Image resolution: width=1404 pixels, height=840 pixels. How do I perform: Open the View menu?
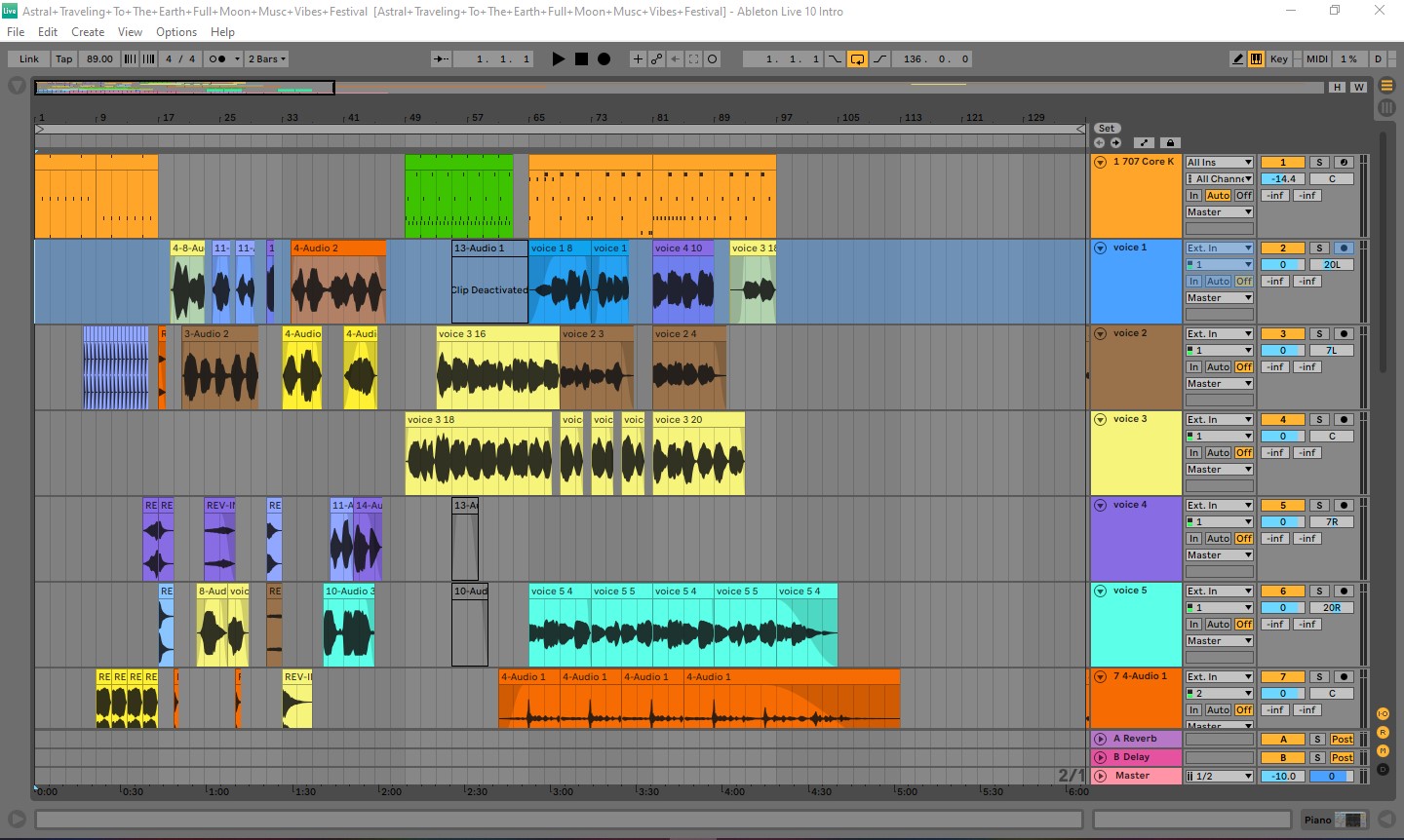coord(130,32)
